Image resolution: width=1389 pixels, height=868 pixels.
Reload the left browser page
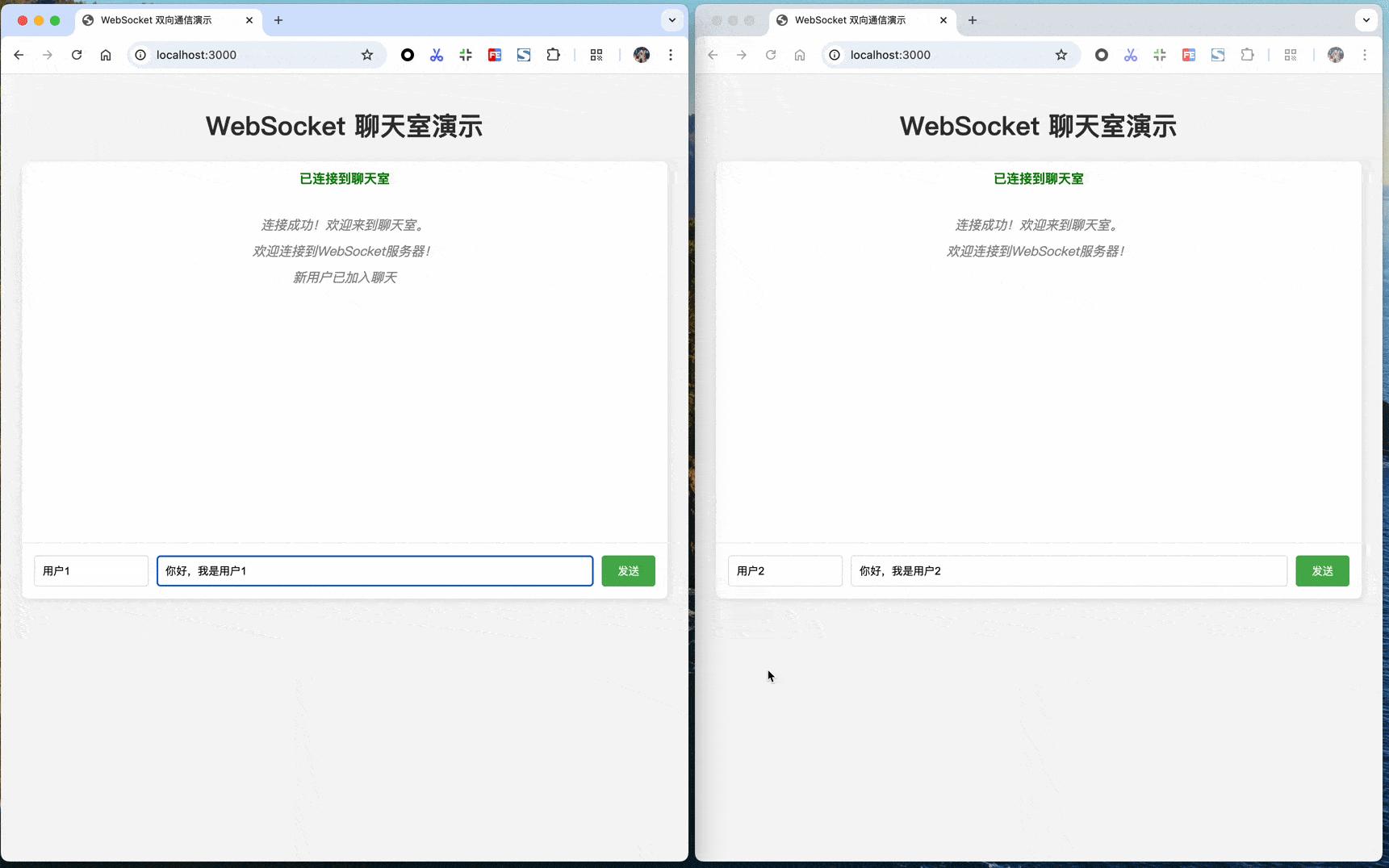click(76, 55)
